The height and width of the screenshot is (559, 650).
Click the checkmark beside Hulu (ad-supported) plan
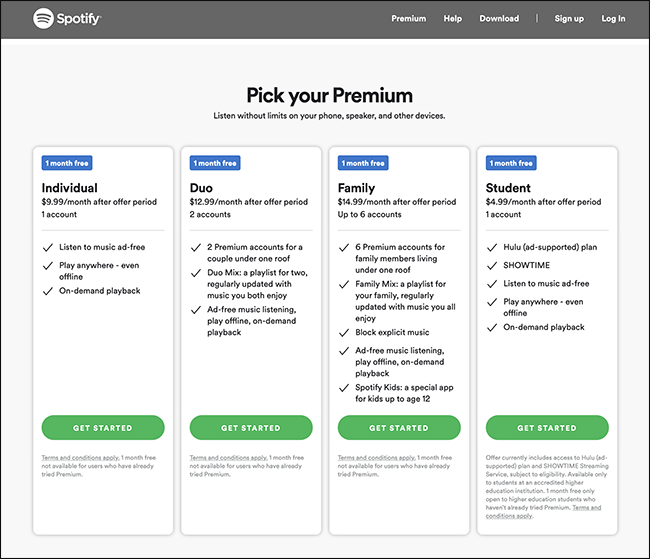click(x=492, y=247)
